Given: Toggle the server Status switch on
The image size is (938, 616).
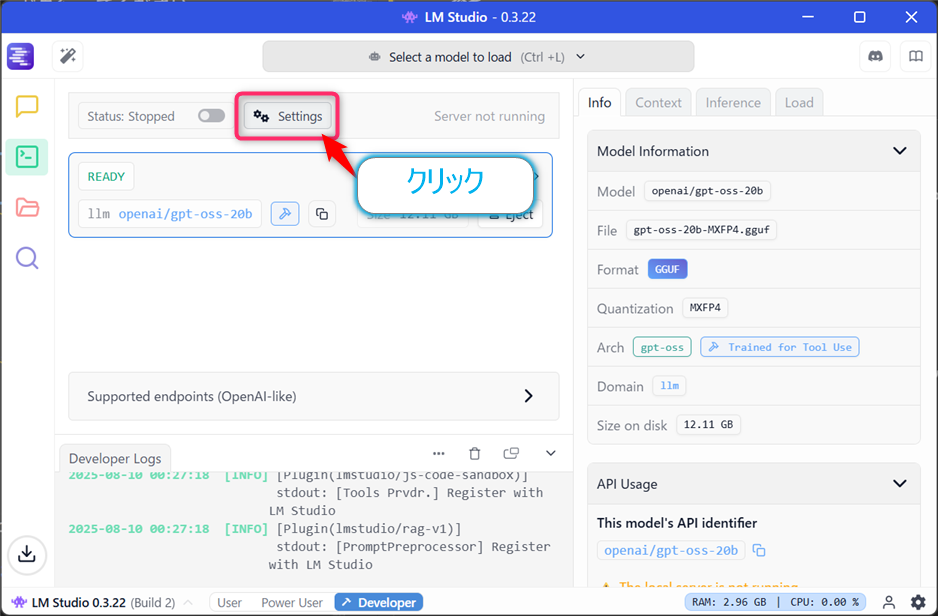Looking at the screenshot, I should 212,115.
